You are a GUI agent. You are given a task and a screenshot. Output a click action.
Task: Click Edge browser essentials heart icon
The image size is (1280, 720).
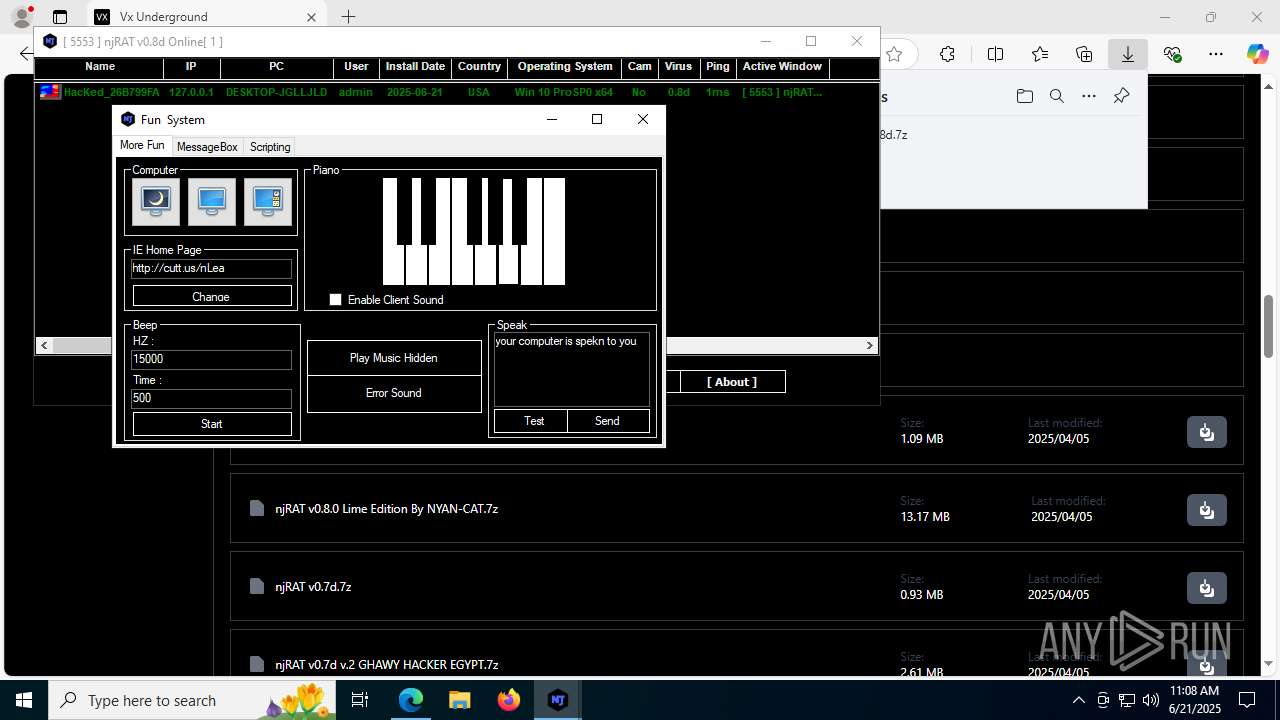(1173, 54)
